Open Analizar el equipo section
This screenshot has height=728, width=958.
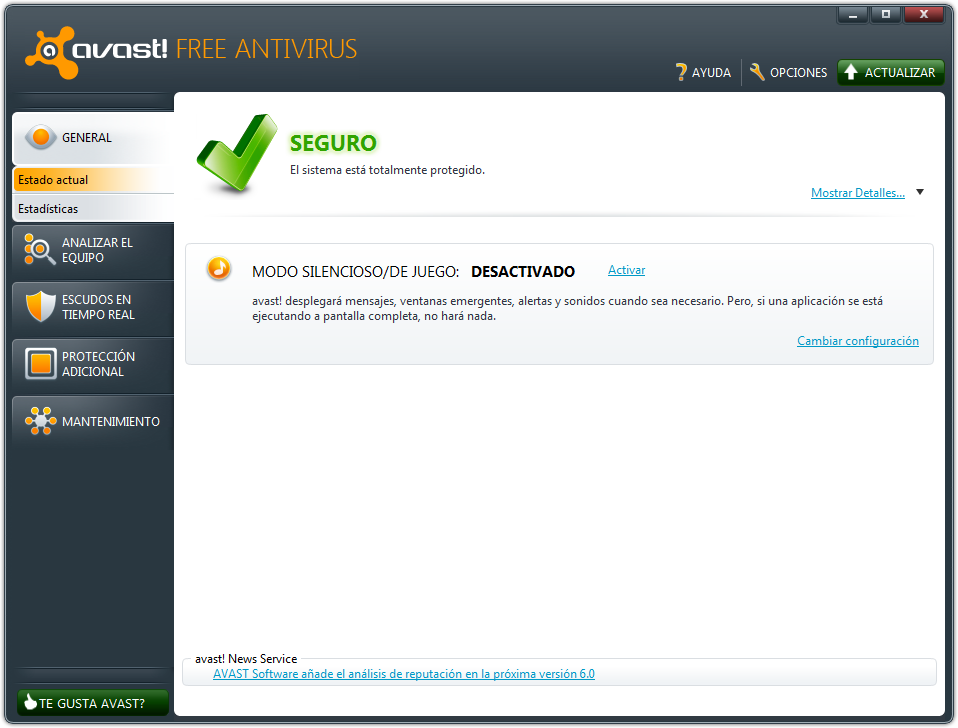pos(93,250)
